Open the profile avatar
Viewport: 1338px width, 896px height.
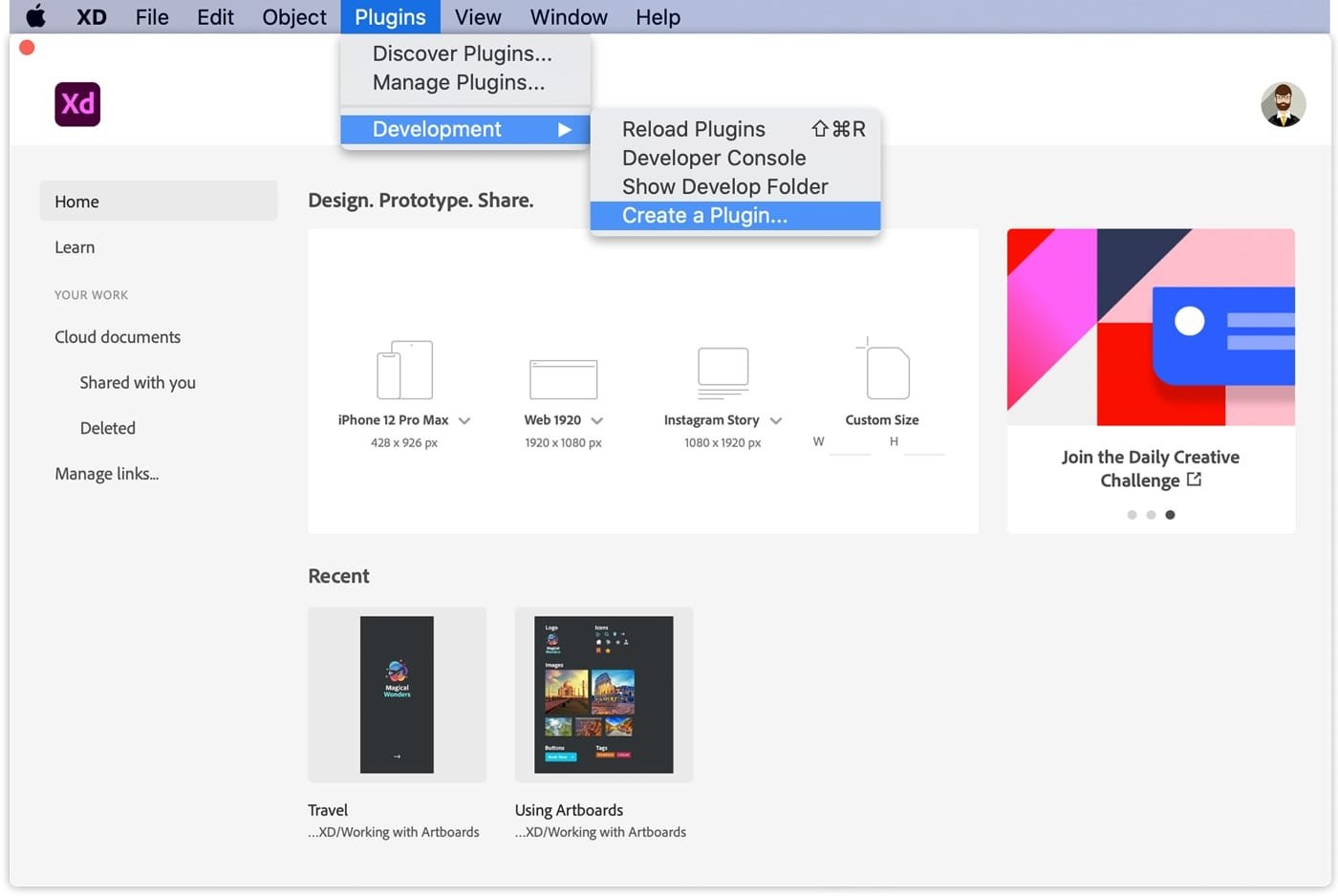[1284, 104]
